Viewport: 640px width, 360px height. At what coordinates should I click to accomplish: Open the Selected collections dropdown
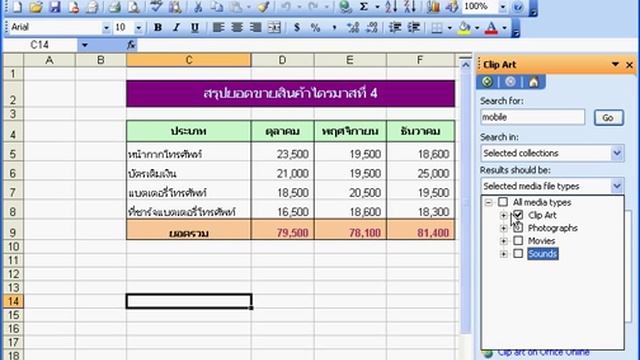[x=617, y=153]
